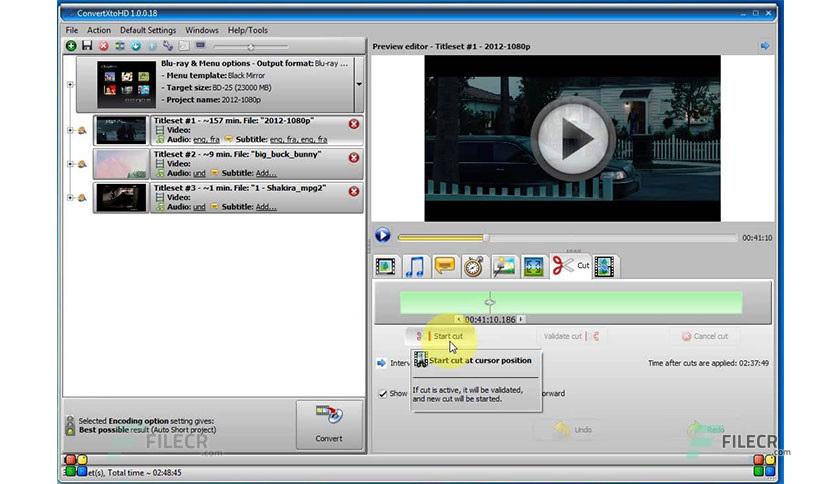This screenshot has height=484, width=836.
Task: Open the image adjustment landscape tab
Action: click(x=503, y=266)
